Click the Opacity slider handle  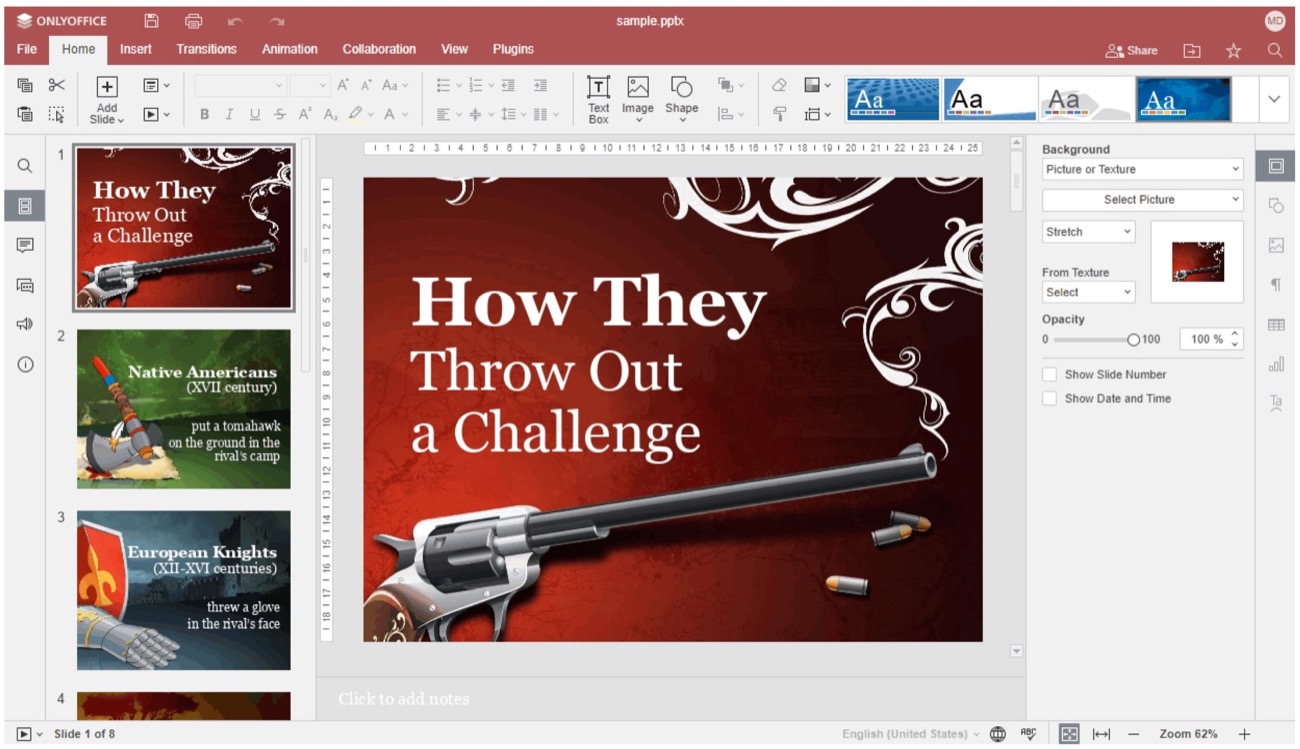[x=1133, y=340]
